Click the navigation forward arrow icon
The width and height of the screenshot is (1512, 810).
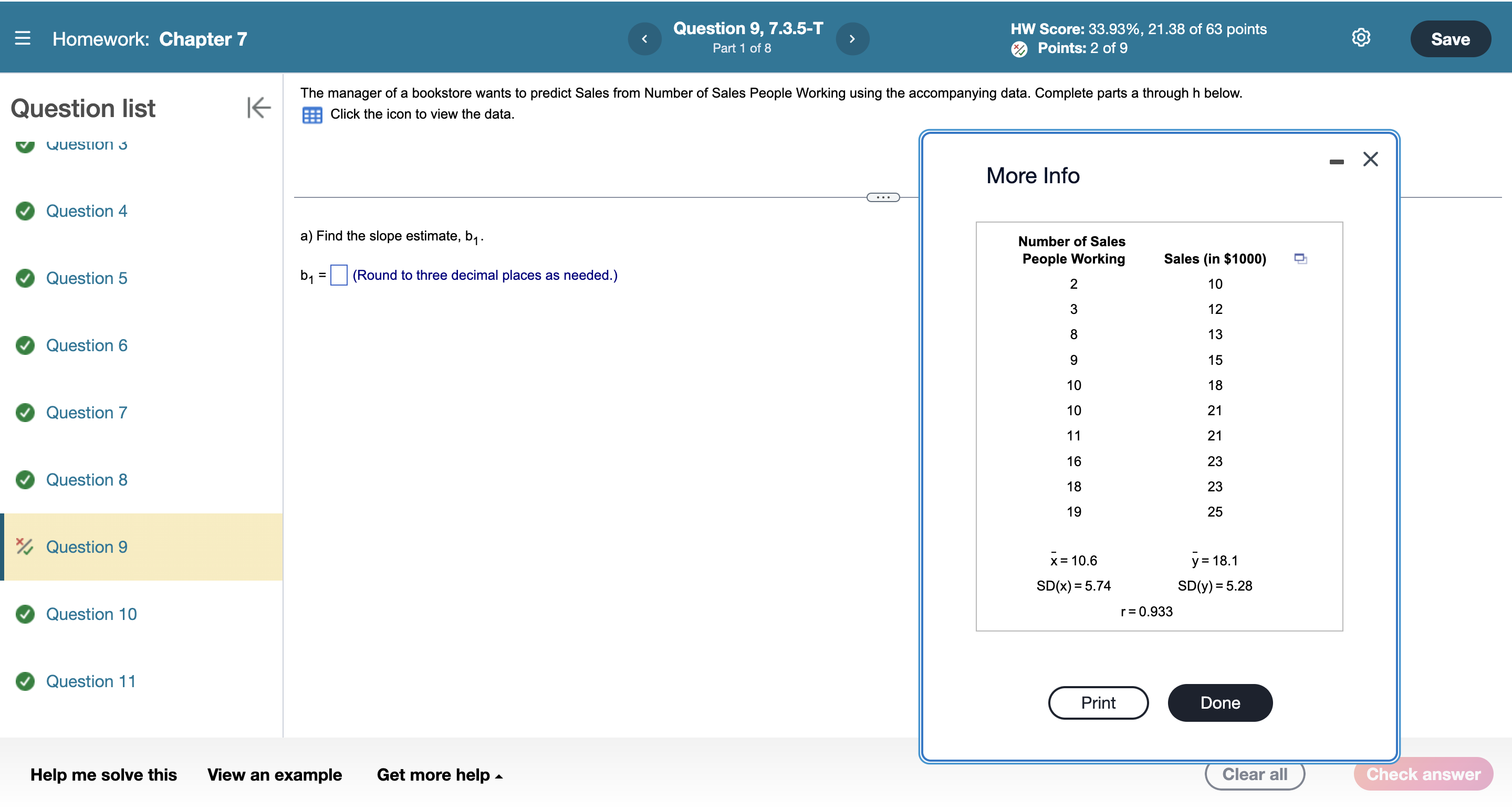point(852,38)
